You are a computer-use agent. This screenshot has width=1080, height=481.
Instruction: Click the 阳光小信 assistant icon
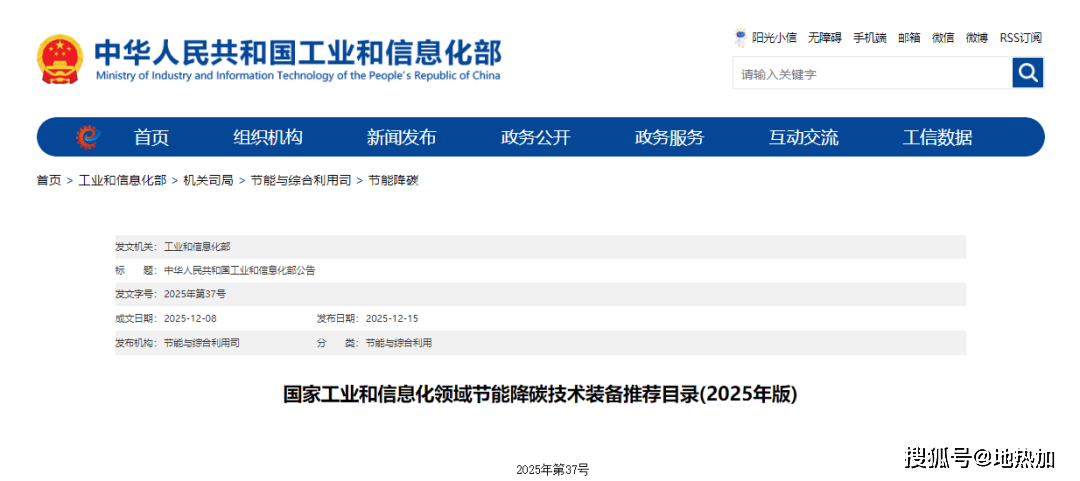click(741, 38)
